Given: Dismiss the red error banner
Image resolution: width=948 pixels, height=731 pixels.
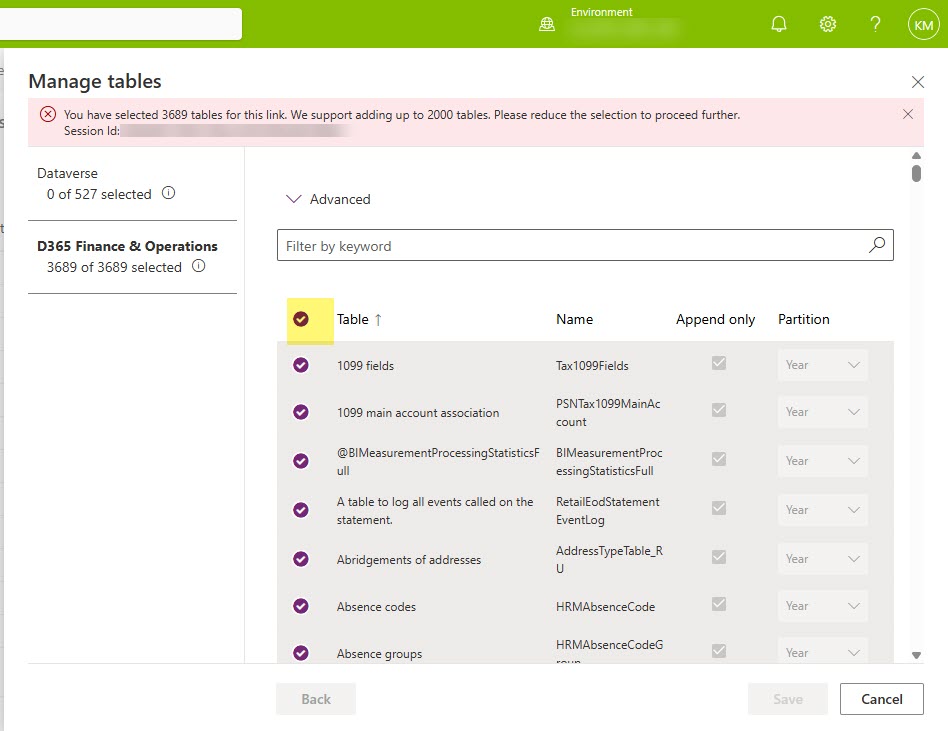Looking at the screenshot, I should 908,114.
